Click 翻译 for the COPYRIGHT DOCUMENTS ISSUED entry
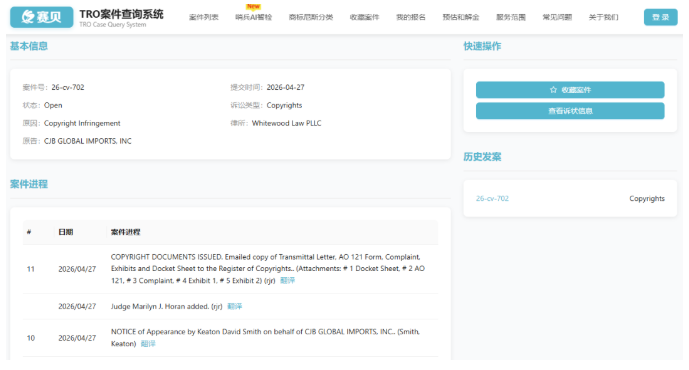This screenshot has width=689, height=370. tap(287, 280)
